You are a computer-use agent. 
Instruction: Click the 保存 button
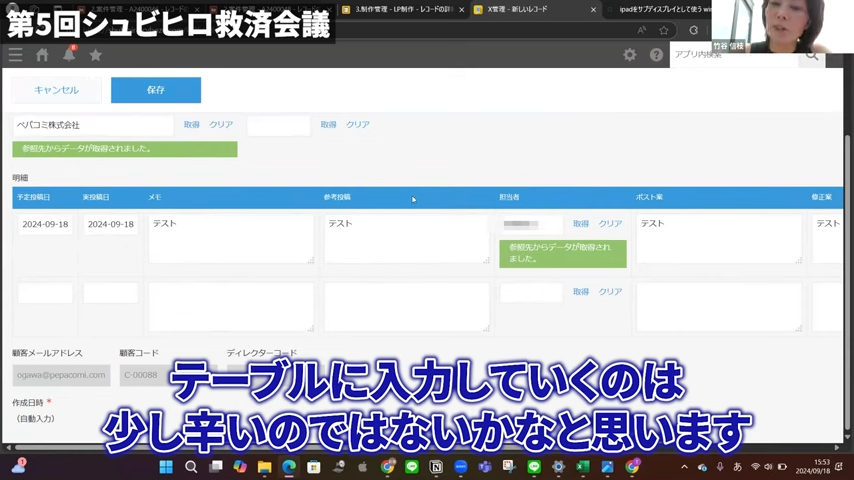[155, 90]
